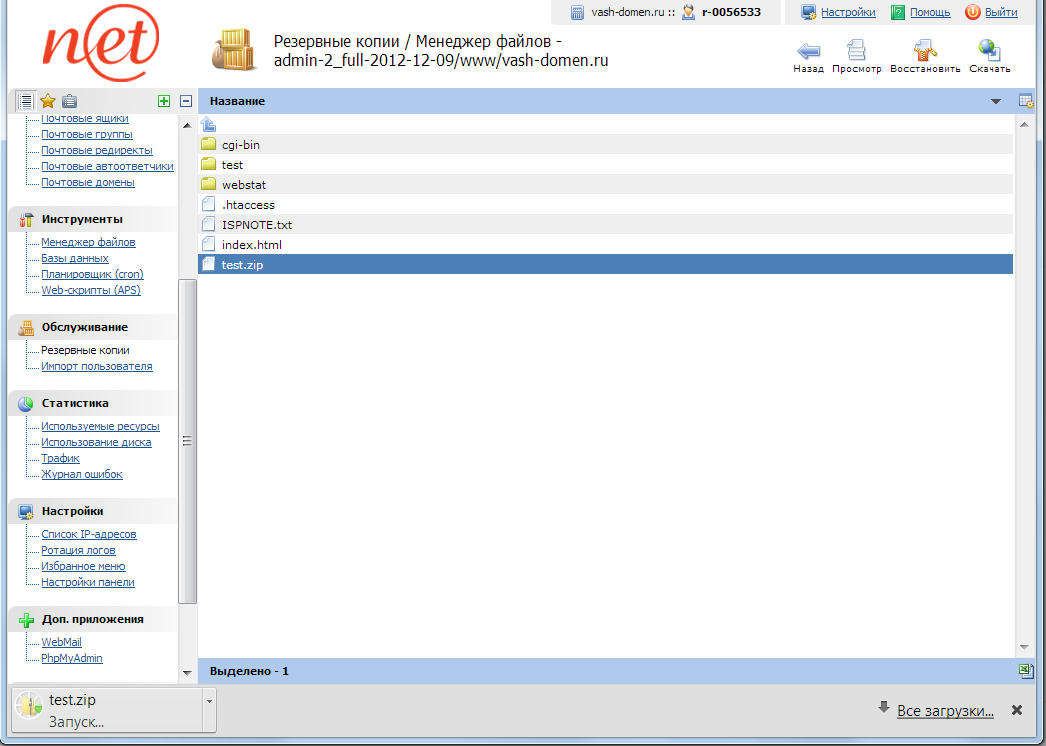Open test.zip download options arrow
This screenshot has height=746, width=1046.
point(209,700)
